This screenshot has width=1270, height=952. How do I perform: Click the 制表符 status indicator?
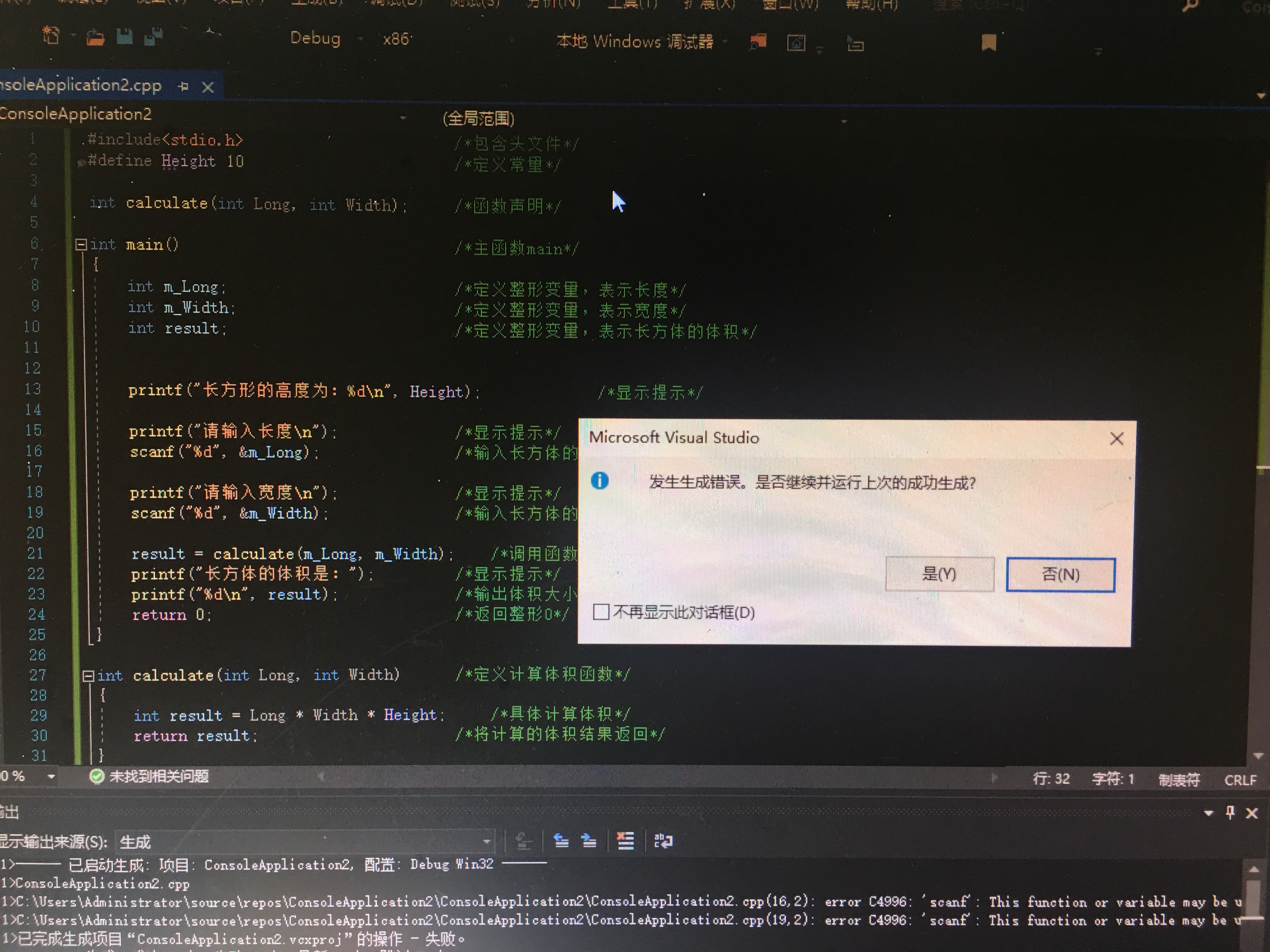point(1179,780)
